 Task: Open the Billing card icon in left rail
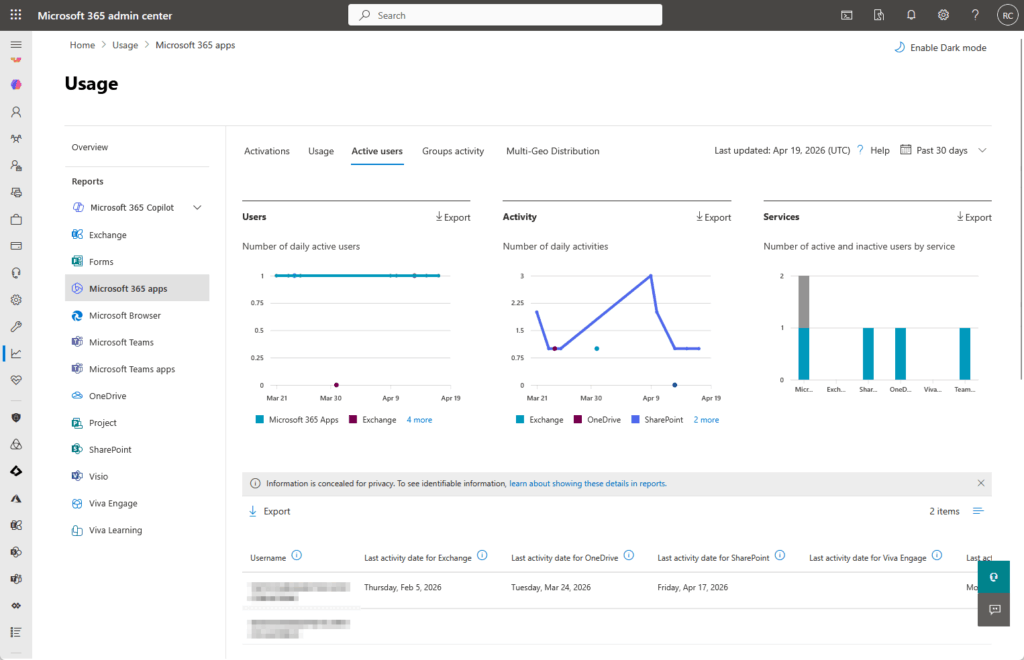(x=16, y=246)
